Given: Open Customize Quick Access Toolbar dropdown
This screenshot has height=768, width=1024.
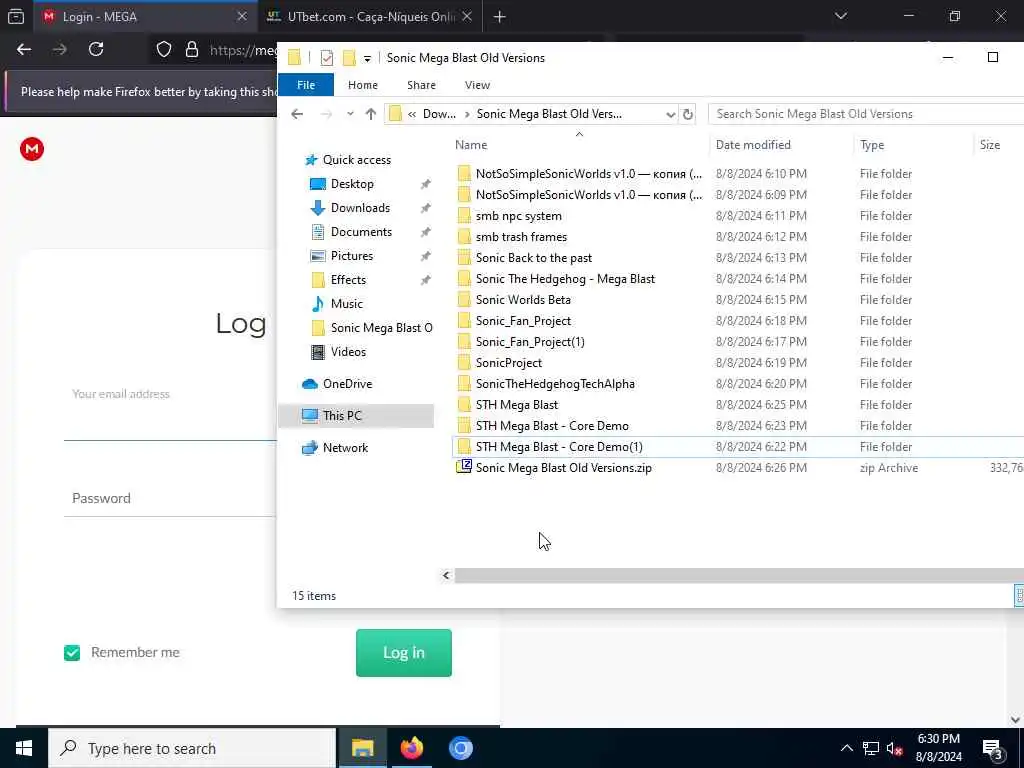Looking at the screenshot, I should [368, 59].
